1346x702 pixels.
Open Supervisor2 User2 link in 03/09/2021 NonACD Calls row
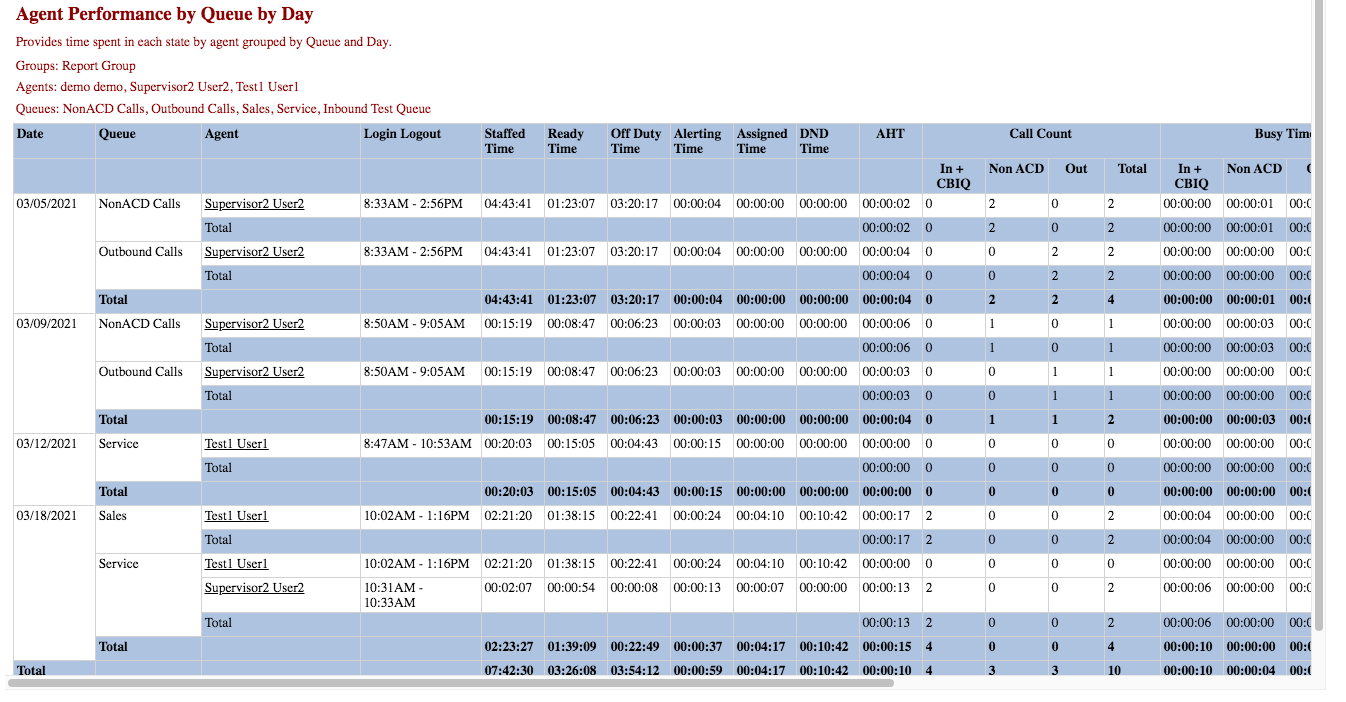(x=254, y=324)
